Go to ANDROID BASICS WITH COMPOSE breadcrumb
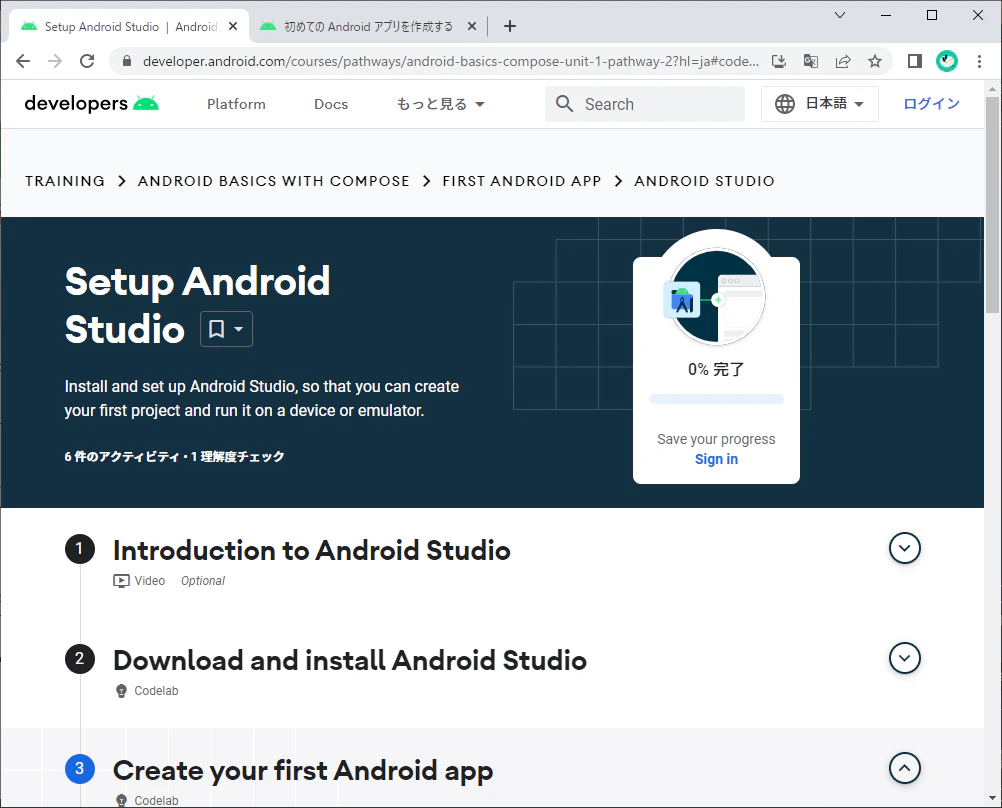This screenshot has height=808, width=1002. [x=274, y=181]
